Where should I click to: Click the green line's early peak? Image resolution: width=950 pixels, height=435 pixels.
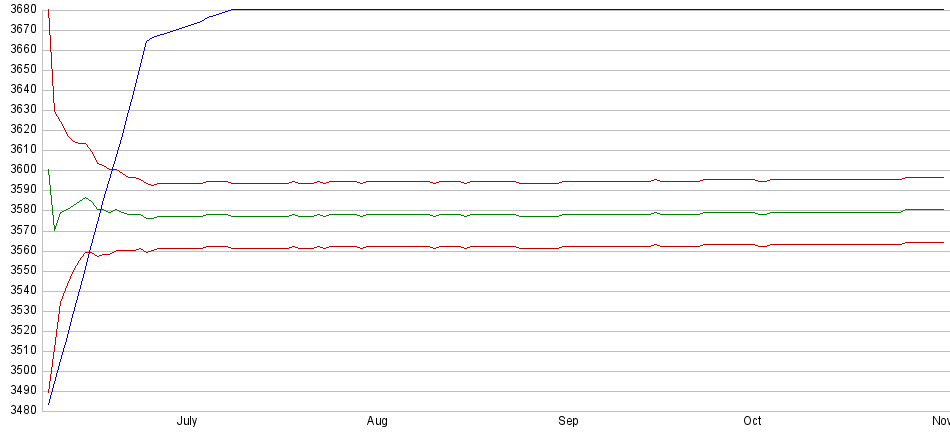86,197
